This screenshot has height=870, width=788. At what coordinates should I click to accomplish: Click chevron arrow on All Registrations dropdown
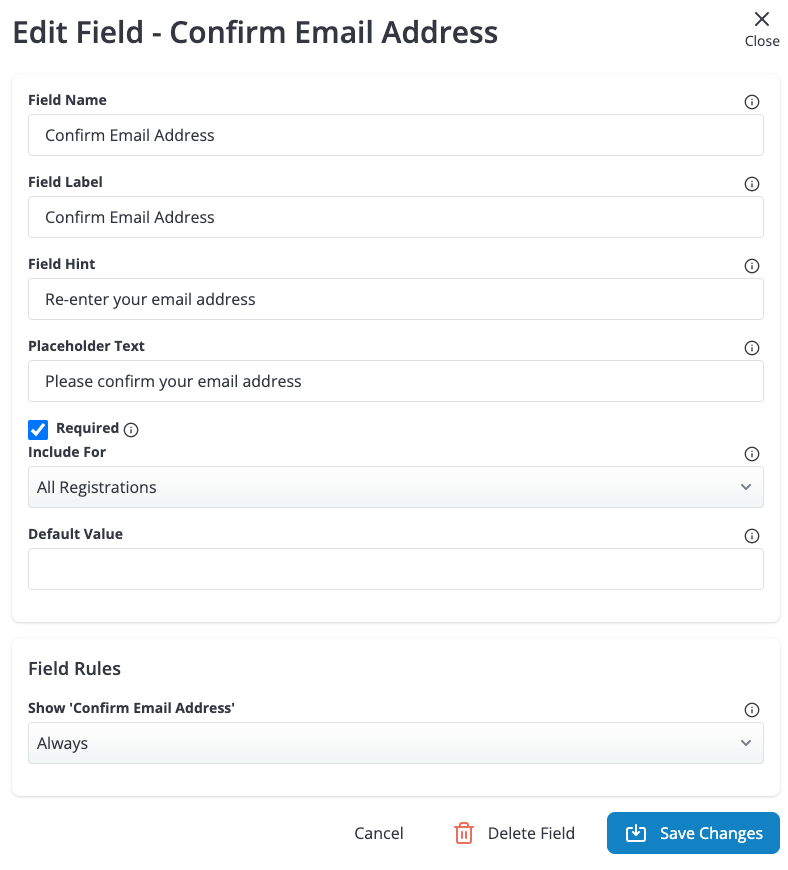[x=746, y=487]
